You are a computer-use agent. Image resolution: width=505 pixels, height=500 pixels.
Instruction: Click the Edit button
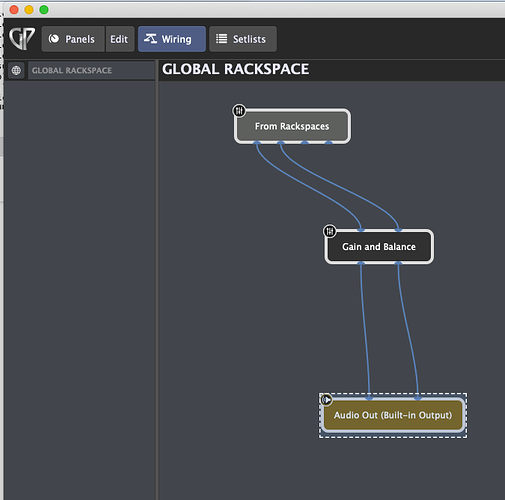[120, 39]
